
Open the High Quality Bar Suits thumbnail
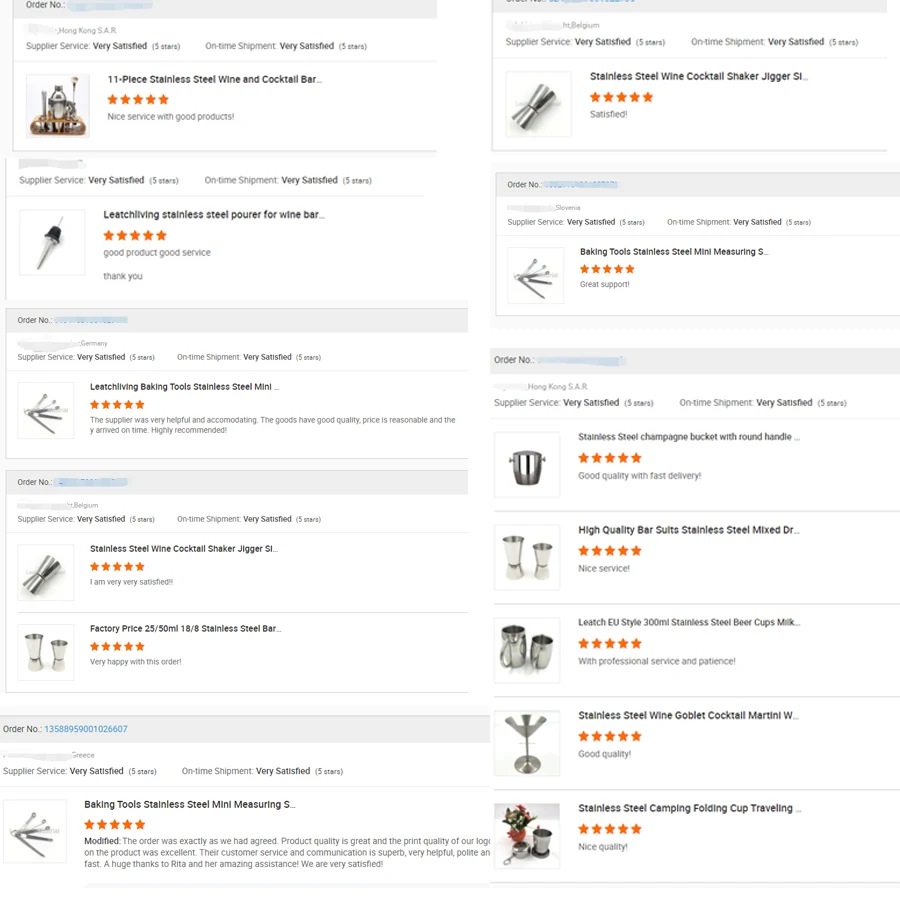pyautogui.click(x=527, y=557)
